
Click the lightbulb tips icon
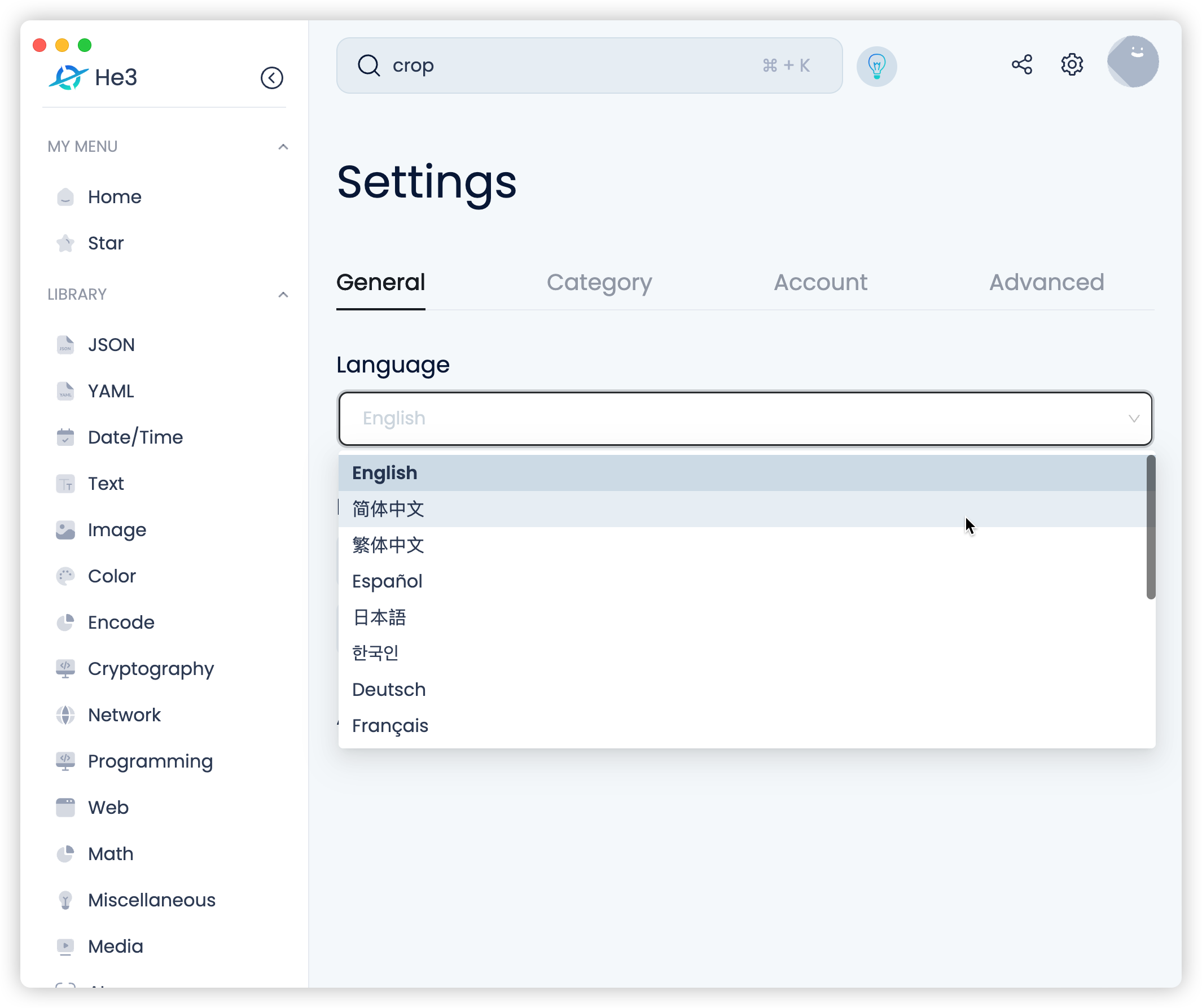point(876,66)
